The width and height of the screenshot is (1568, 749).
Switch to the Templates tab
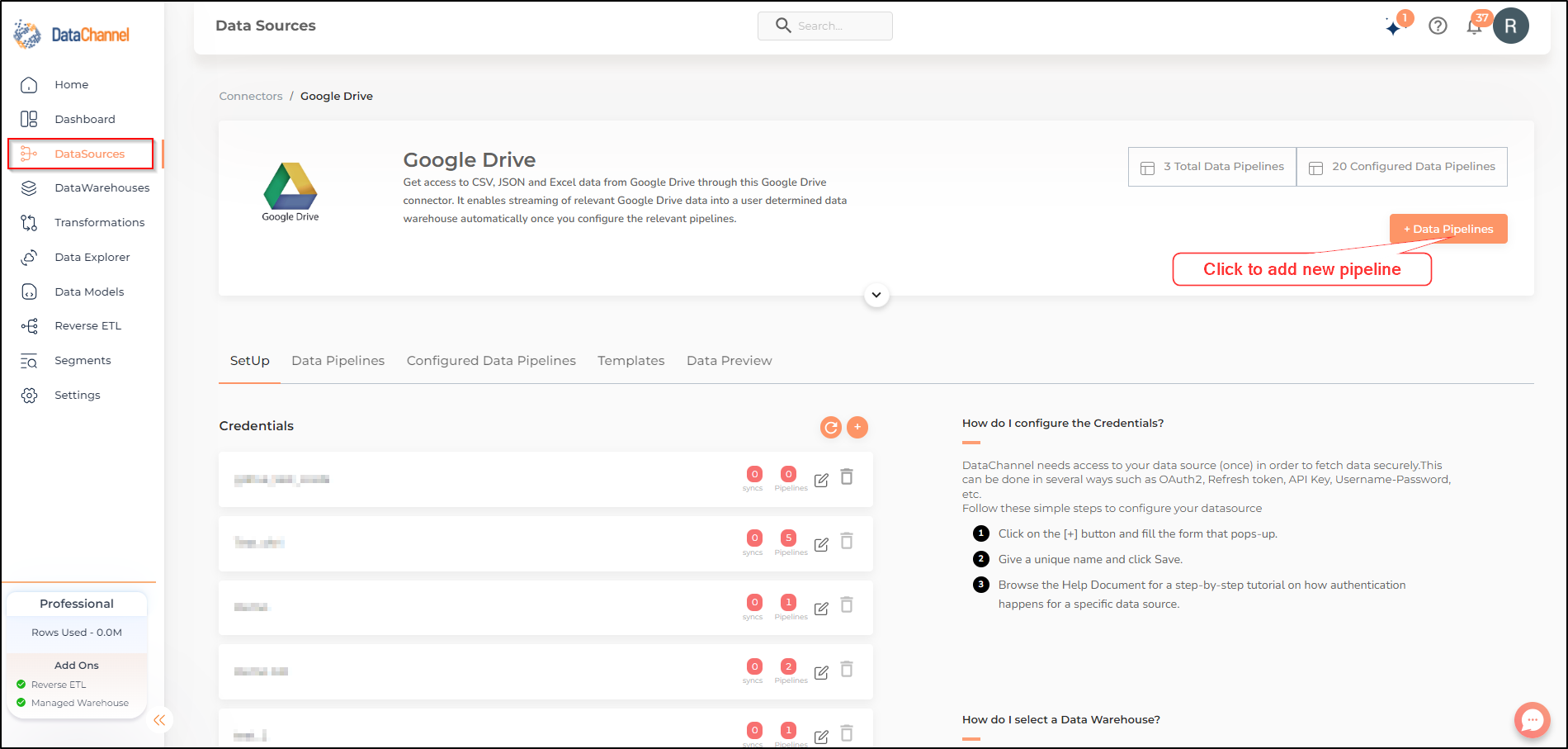point(631,361)
